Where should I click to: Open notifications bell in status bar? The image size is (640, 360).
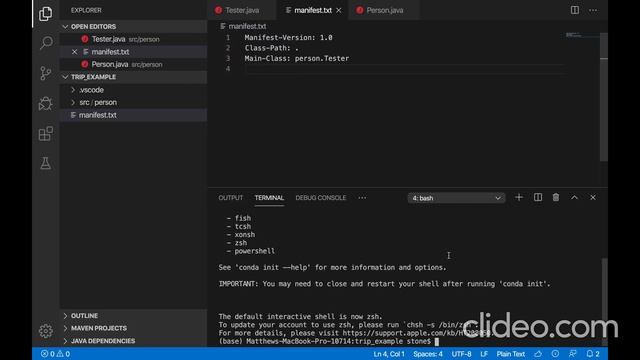pyautogui.click(x=593, y=354)
